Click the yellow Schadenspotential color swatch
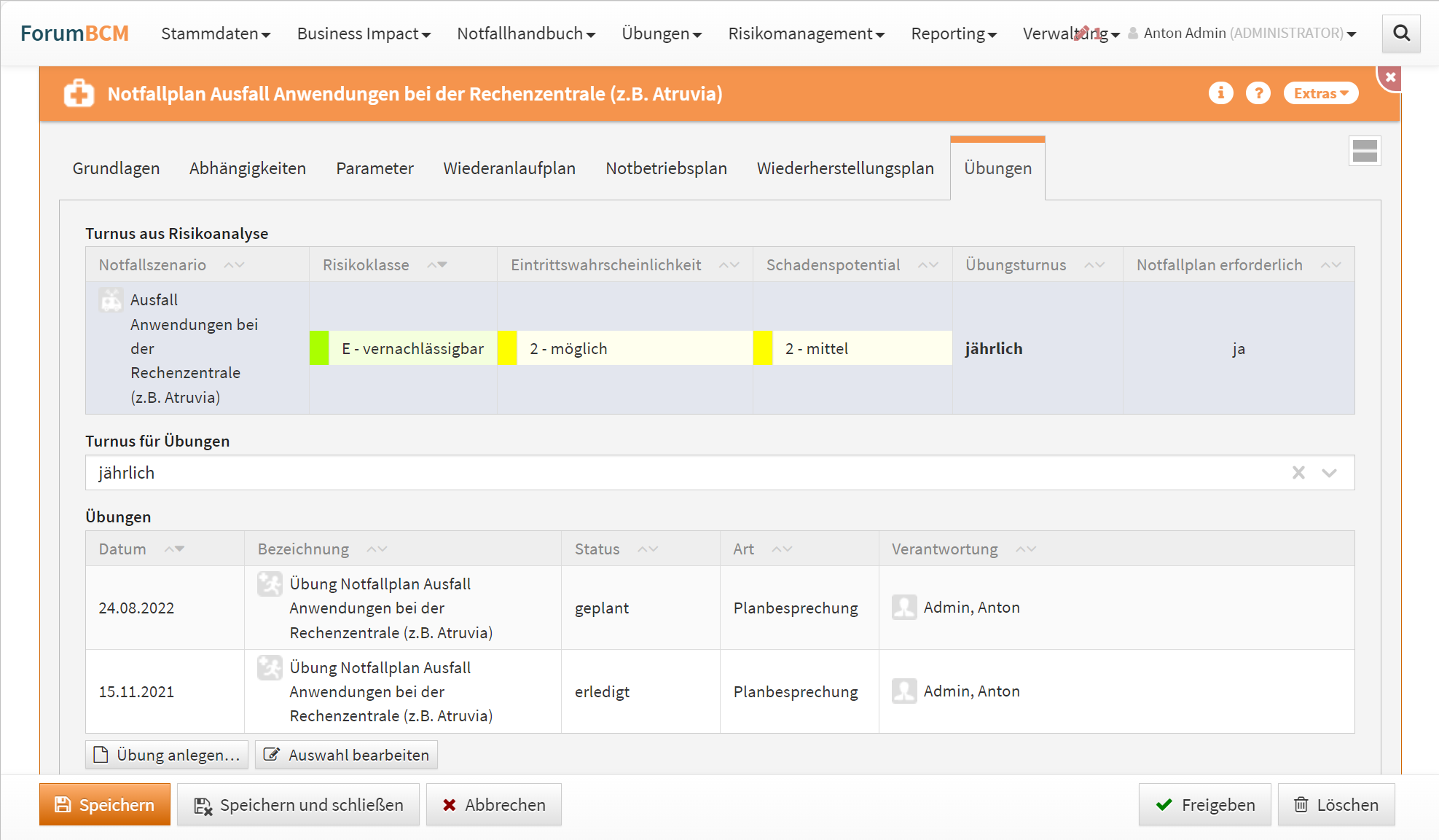The image size is (1439, 840). click(762, 348)
